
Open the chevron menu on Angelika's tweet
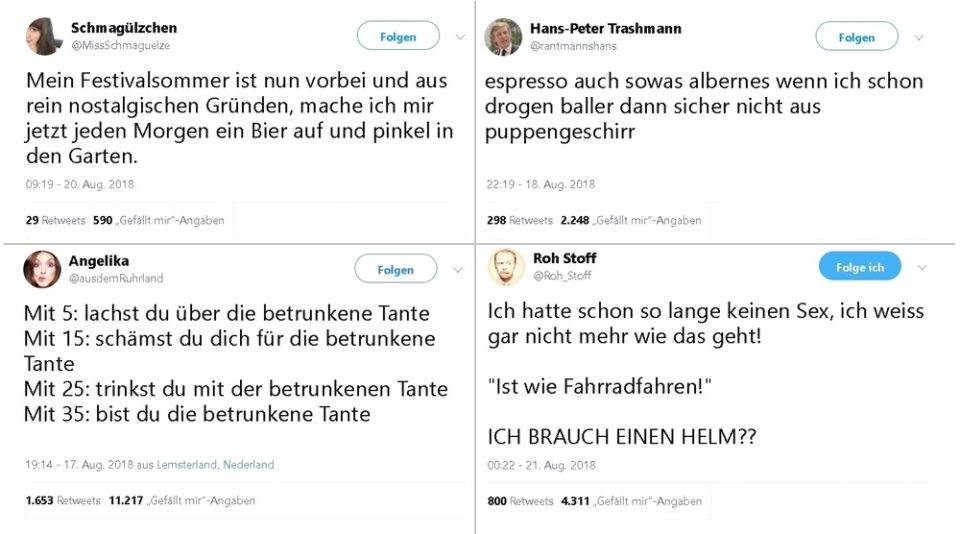(x=457, y=269)
